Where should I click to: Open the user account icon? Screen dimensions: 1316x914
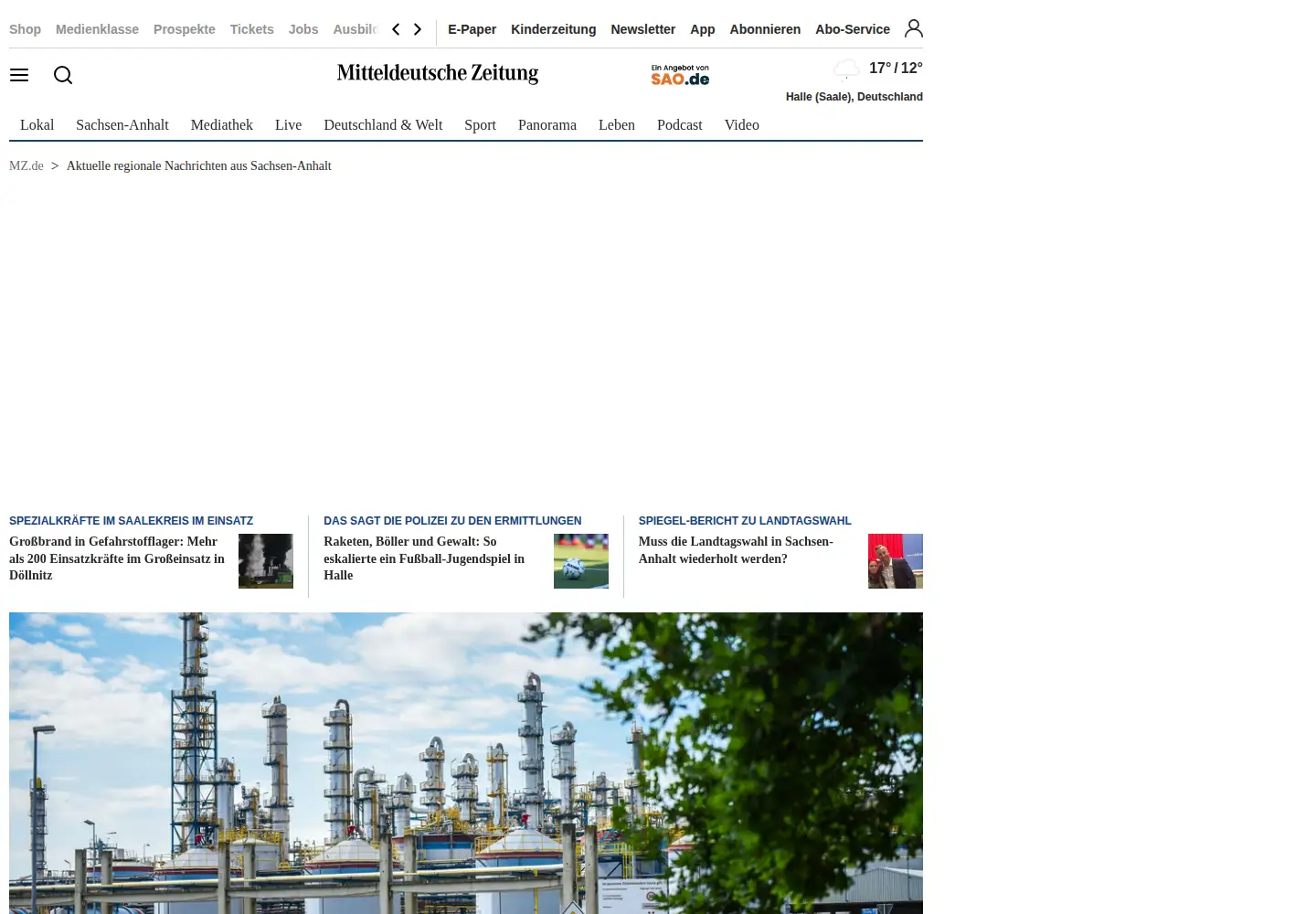(x=913, y=28)
